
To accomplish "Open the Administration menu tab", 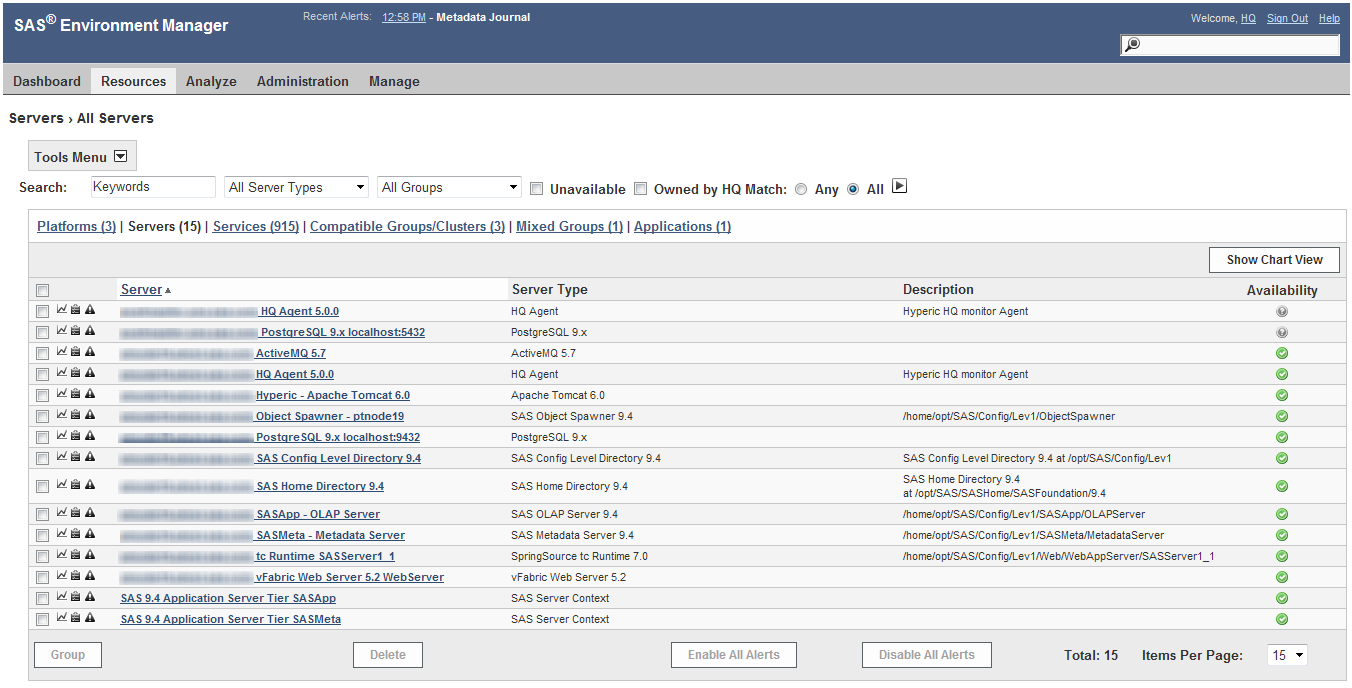I will click(x=302, y=81).
